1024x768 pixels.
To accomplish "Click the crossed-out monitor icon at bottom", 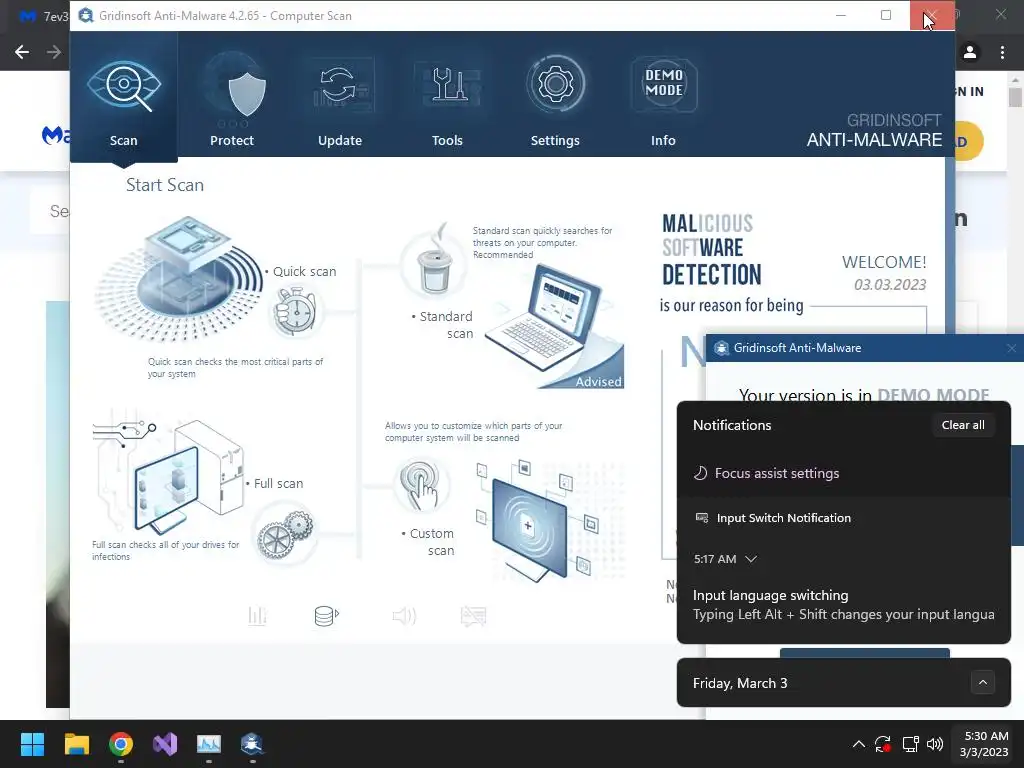I will [x=473, y=615].
